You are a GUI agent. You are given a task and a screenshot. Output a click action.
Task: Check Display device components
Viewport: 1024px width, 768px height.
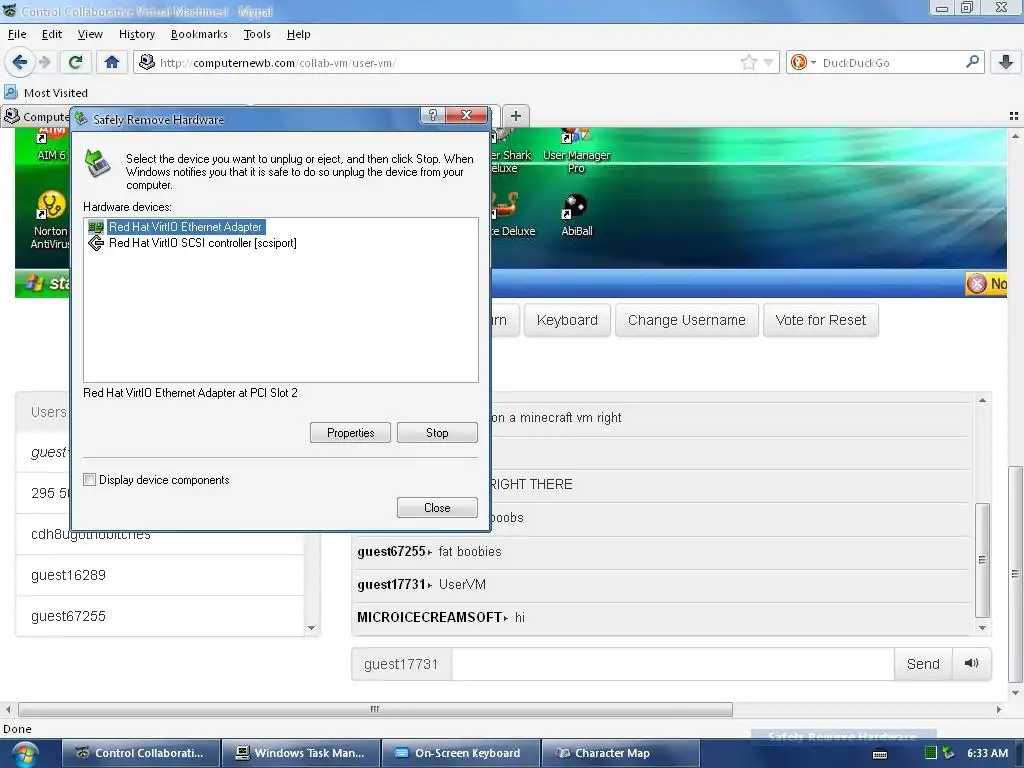coord(89,479)
